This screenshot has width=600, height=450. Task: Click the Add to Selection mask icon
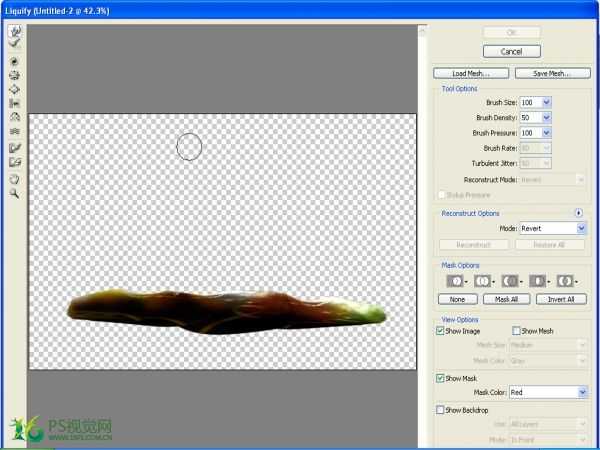(x=482, y=281)
